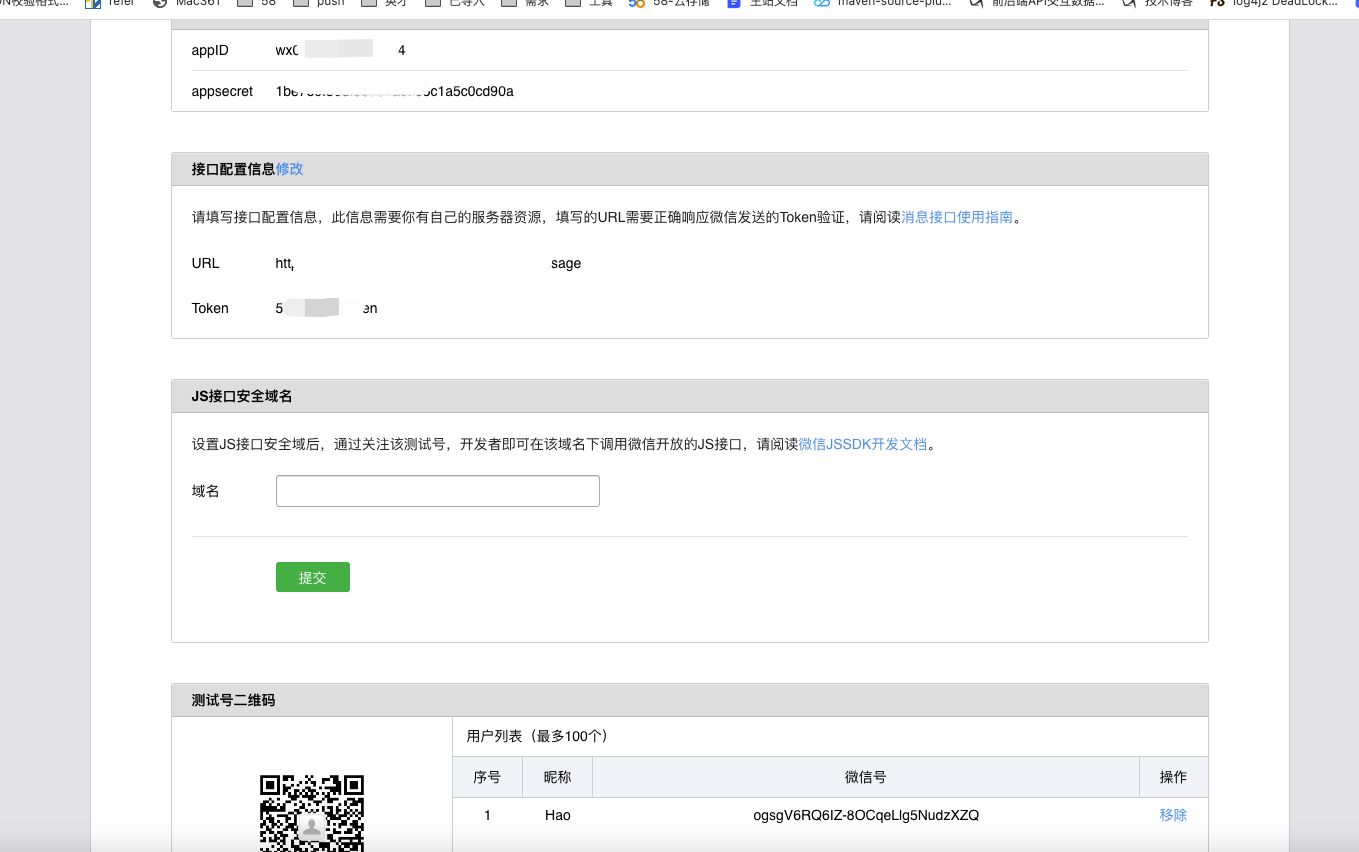Click the test account QR code image
This screenshot has width=1359, height=852.
[312, 812]
